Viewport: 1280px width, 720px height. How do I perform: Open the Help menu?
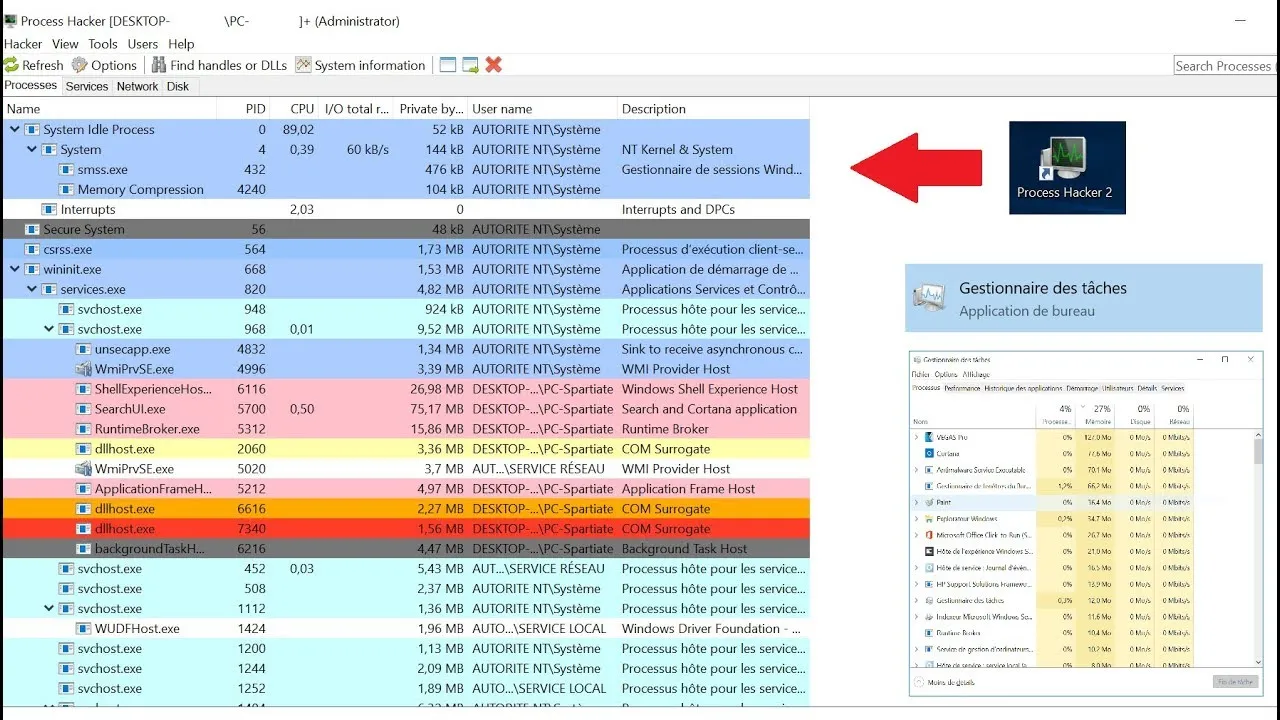(x=181, y=44)
